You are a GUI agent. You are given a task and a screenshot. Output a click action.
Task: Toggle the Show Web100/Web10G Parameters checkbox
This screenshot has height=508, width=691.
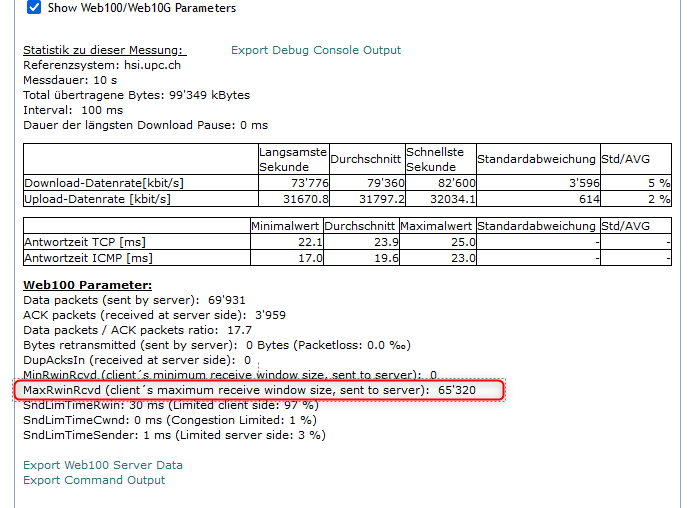[x=34, y=8]
